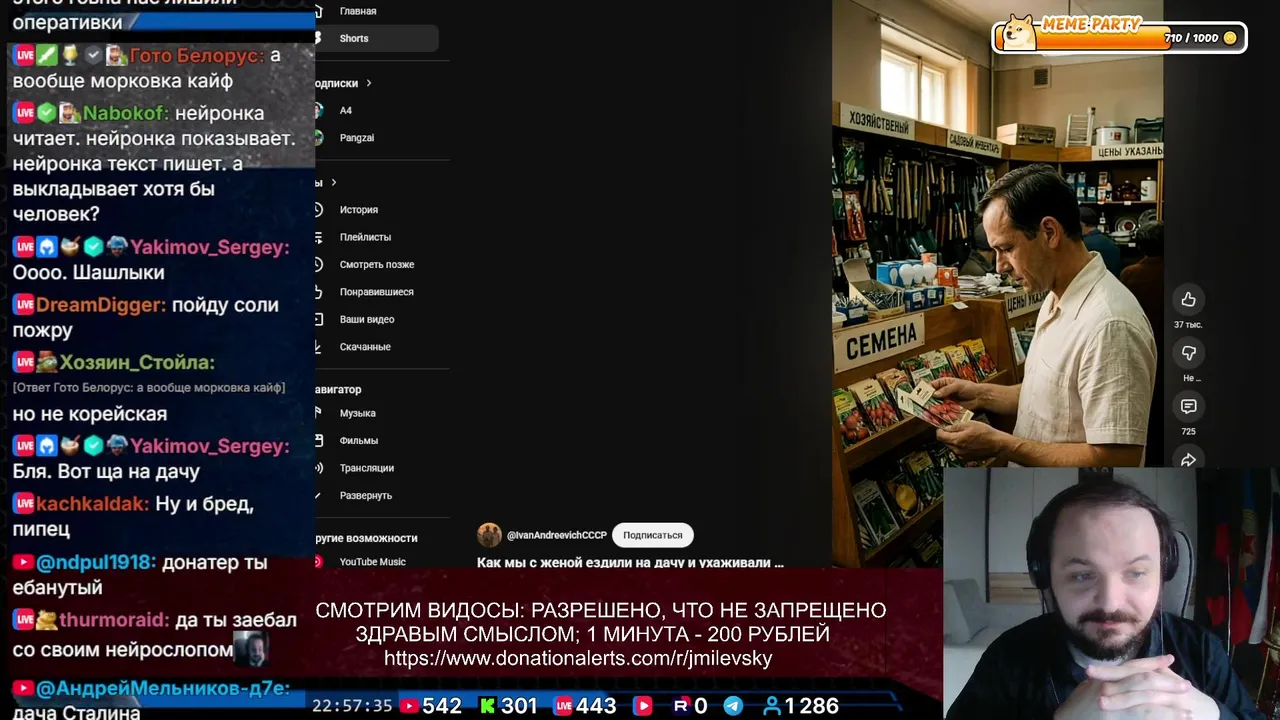The width and height of the screenshot is (1280, 720).
Task: Click chat message Оооо. Шашлыки
Action: coord(88,272)
